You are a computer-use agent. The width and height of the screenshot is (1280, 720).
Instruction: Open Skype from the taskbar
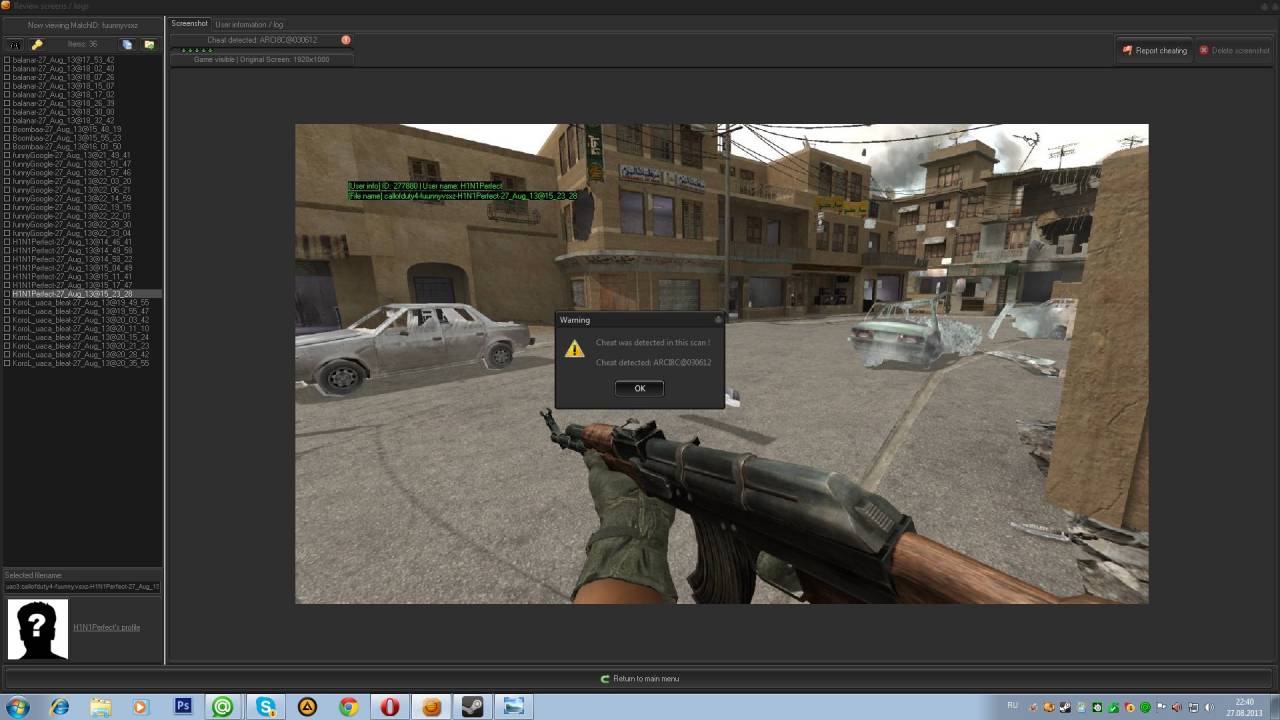pos(266,706)
